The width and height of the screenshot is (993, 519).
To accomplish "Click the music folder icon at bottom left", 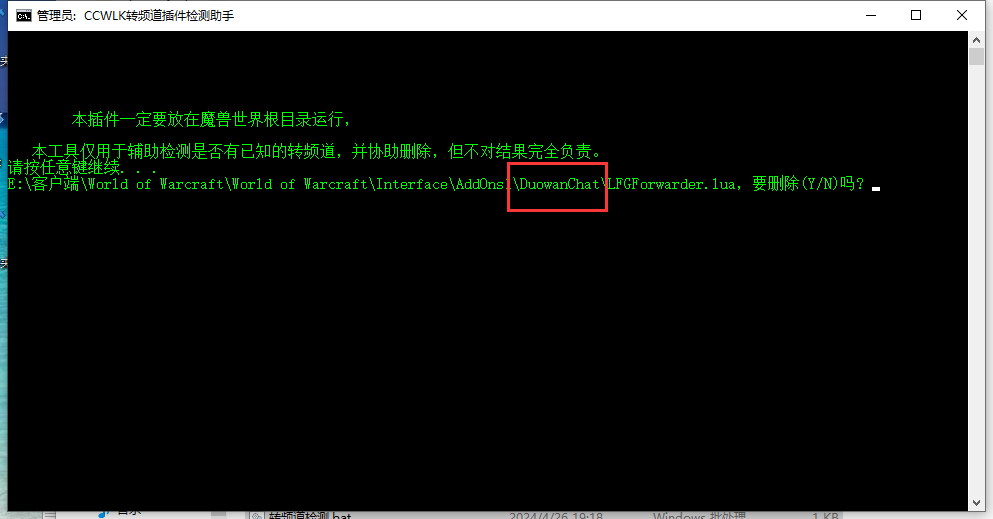I will tap(104, 513).
